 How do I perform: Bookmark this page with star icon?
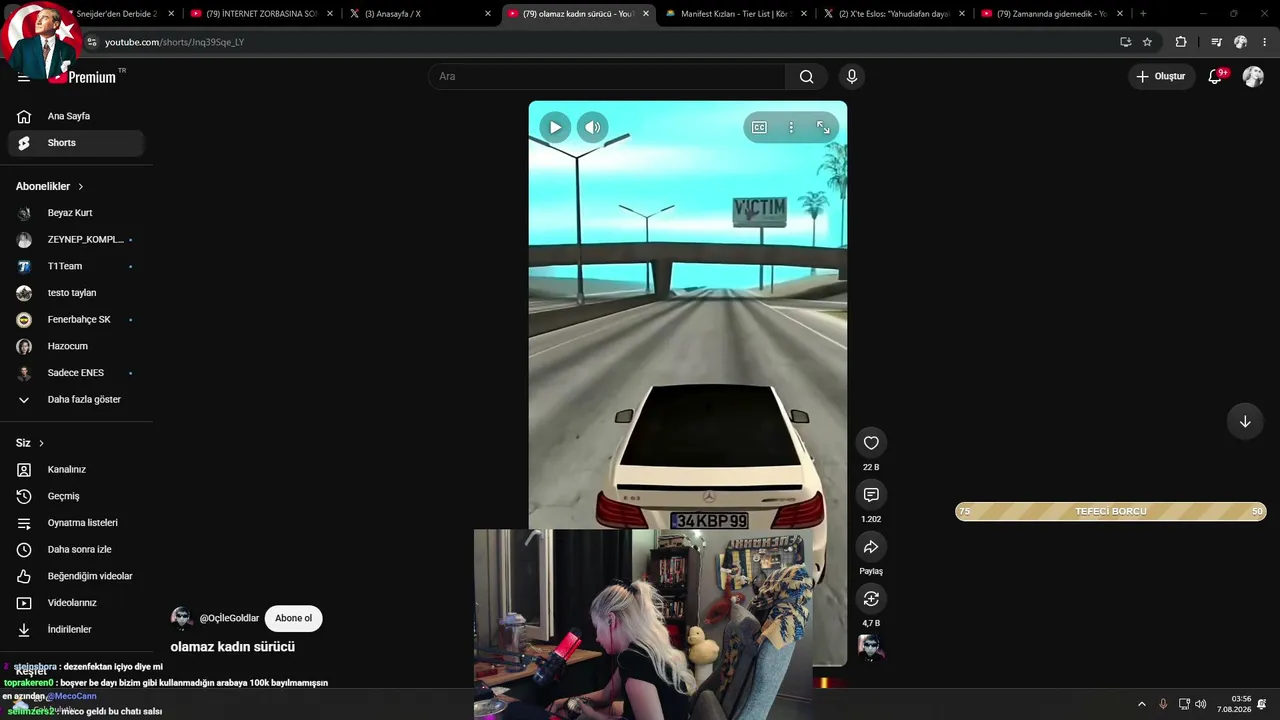pyautogui.click(x=1147, y=42)
